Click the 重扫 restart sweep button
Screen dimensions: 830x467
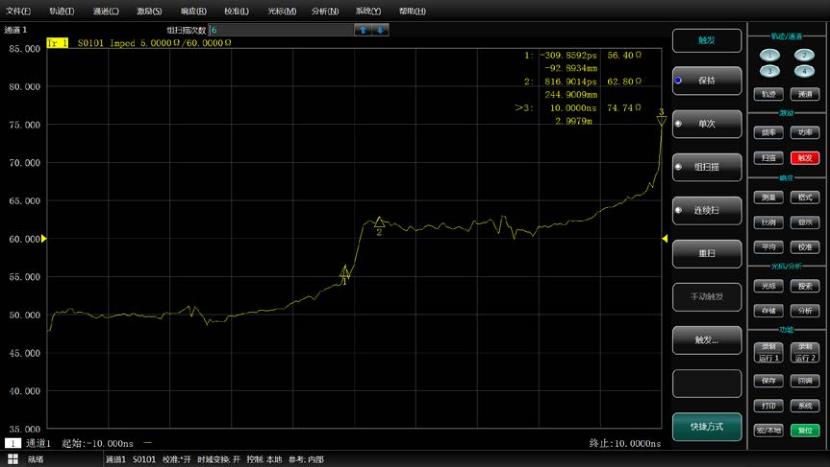(706, 254)
